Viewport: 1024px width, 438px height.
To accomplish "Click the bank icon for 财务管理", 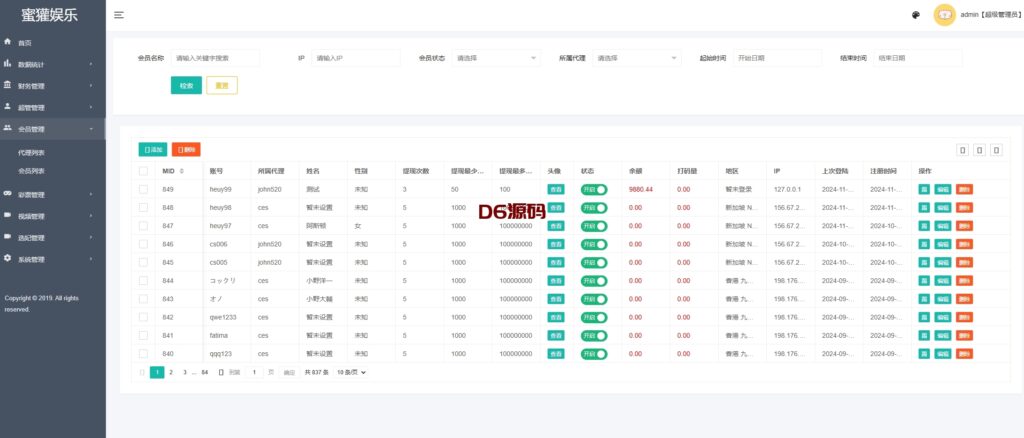I will click(8, 85).
